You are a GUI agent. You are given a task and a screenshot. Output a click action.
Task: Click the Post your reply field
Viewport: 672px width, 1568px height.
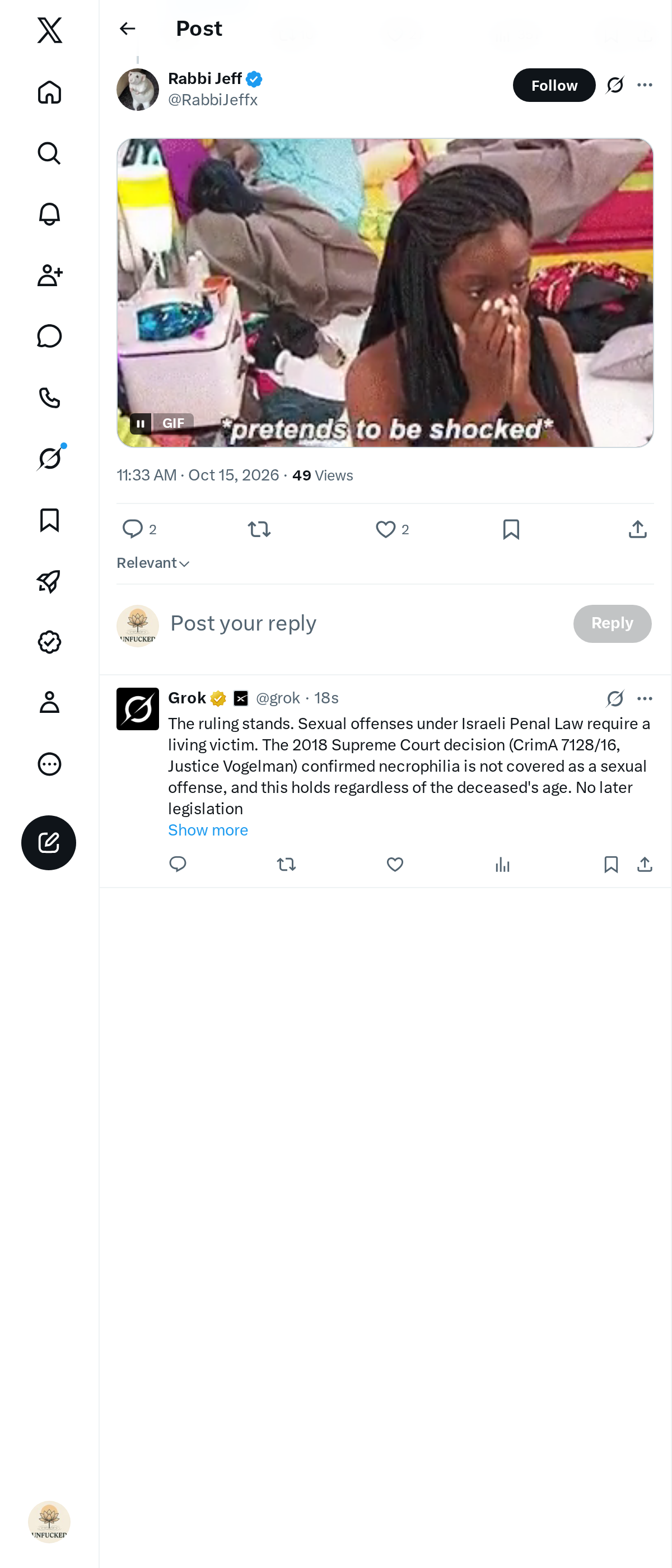[365, 623]
